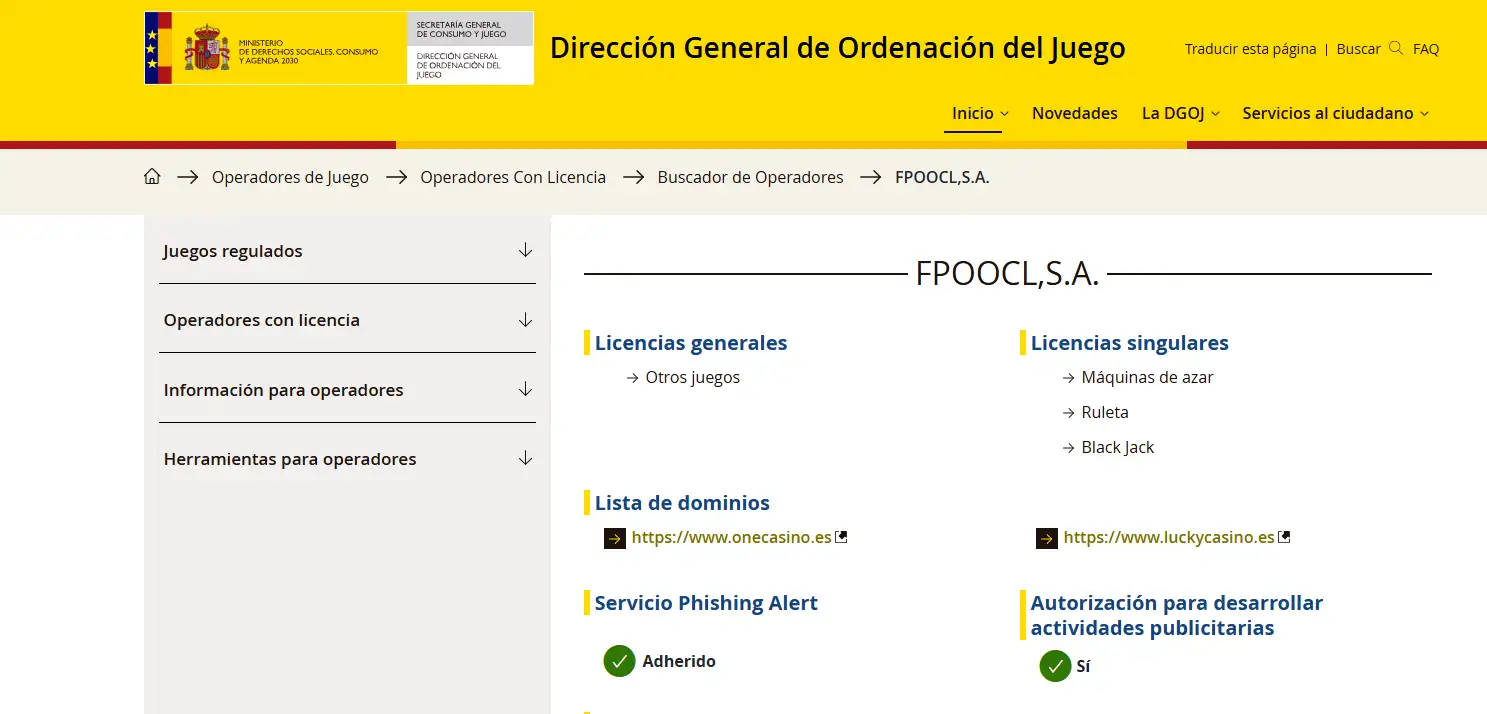Click Otros juegos license entry
Viewport: 1487px width, 714px height.
[692, 377]
